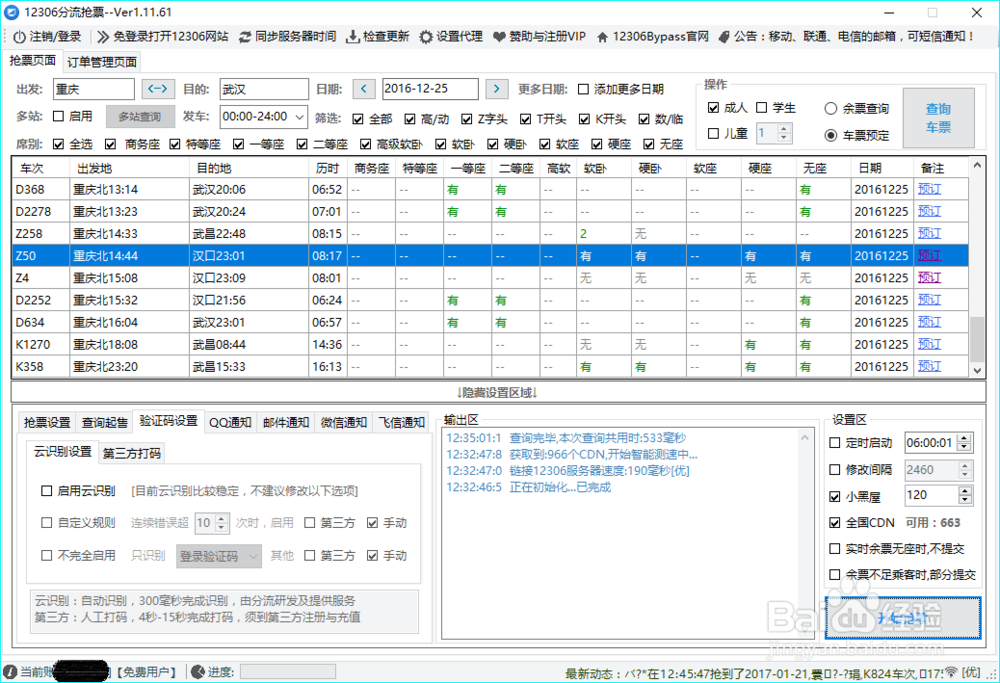This screenshot has height=683, width=1000.
Task: Switch to the 订单管理页面 tab
Action: coord(98,60)
